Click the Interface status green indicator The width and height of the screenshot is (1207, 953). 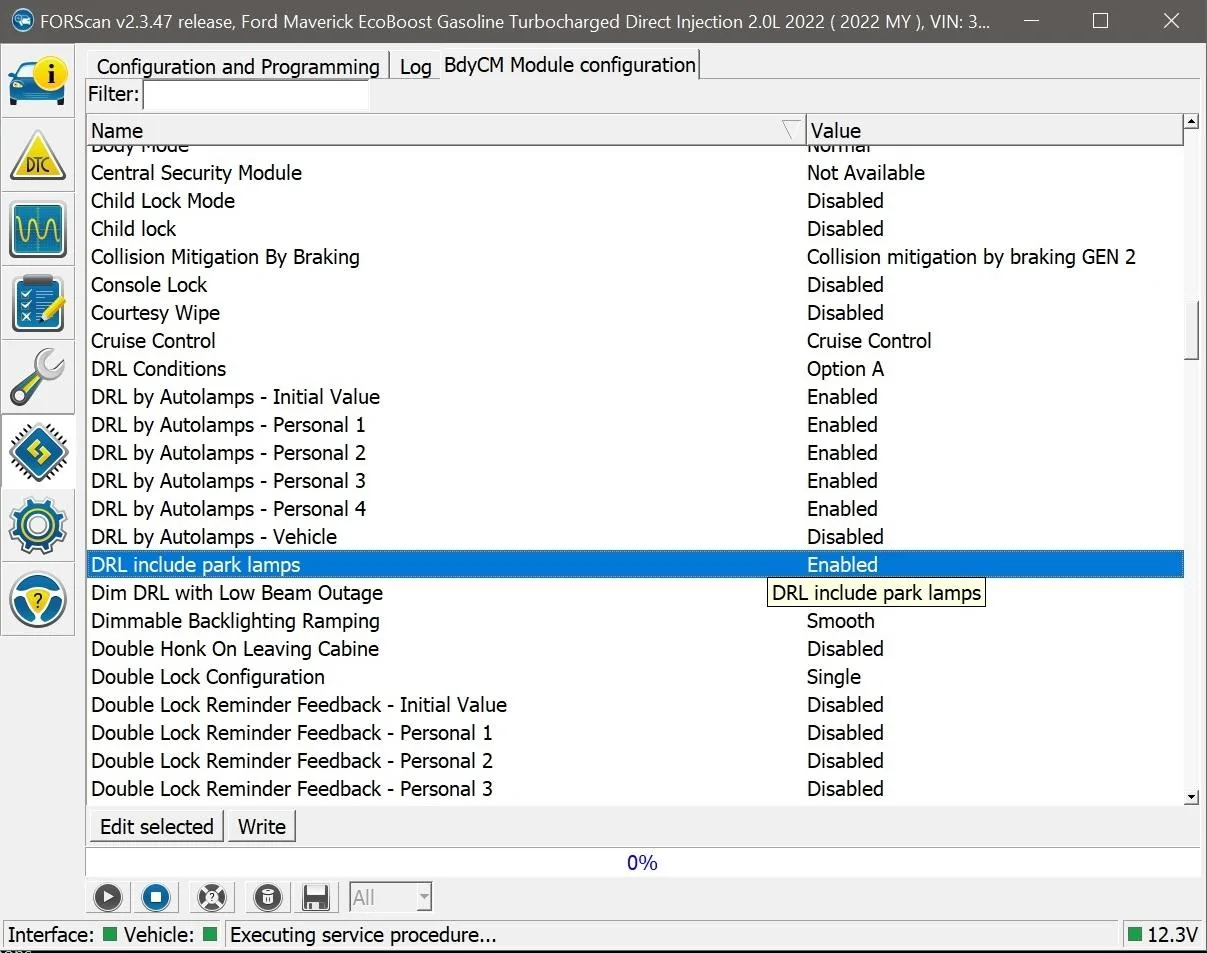point(108,935)
